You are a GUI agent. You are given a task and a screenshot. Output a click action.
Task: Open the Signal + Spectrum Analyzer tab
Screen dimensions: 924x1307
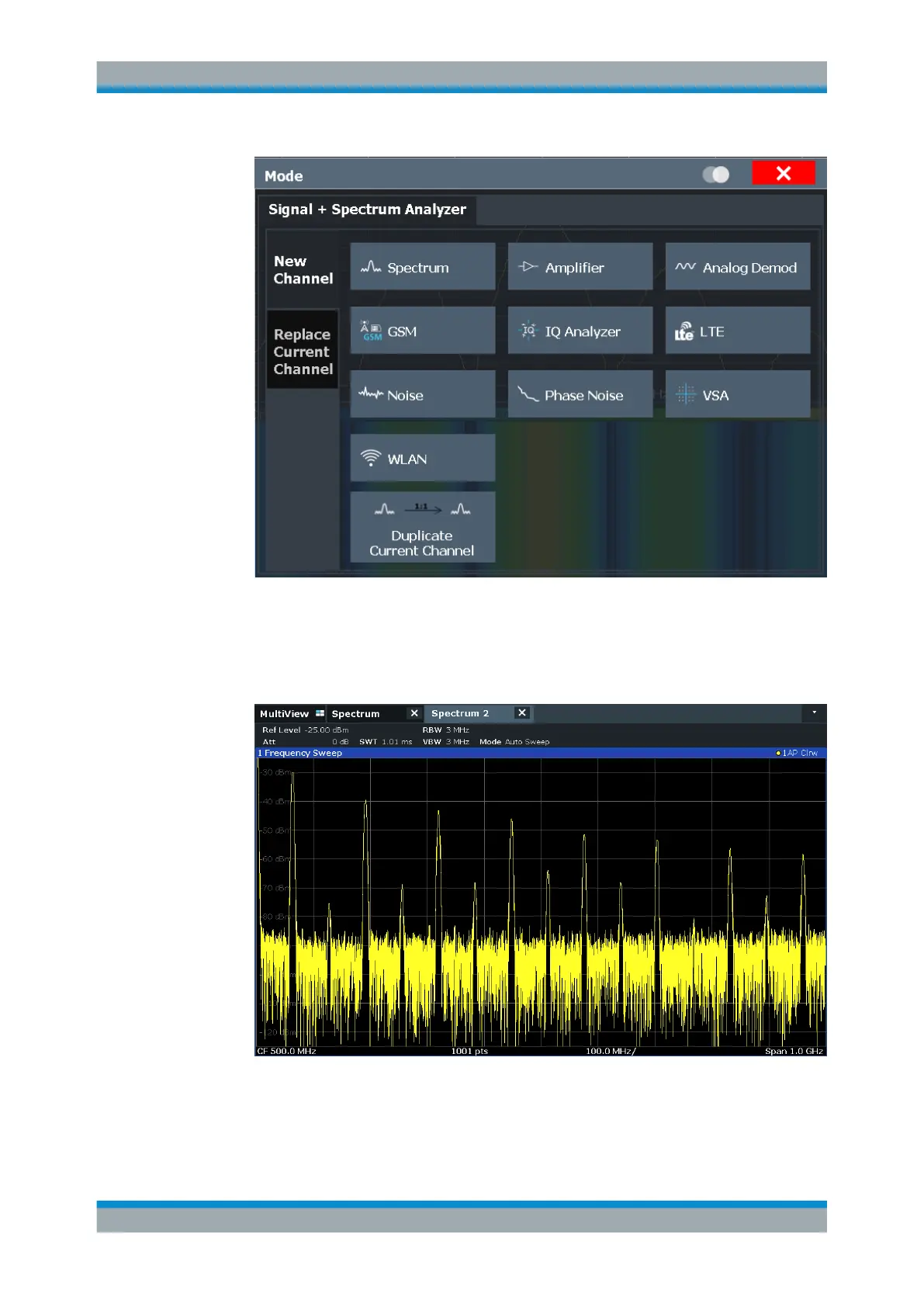pyautogui.click(x=367, y=210)
